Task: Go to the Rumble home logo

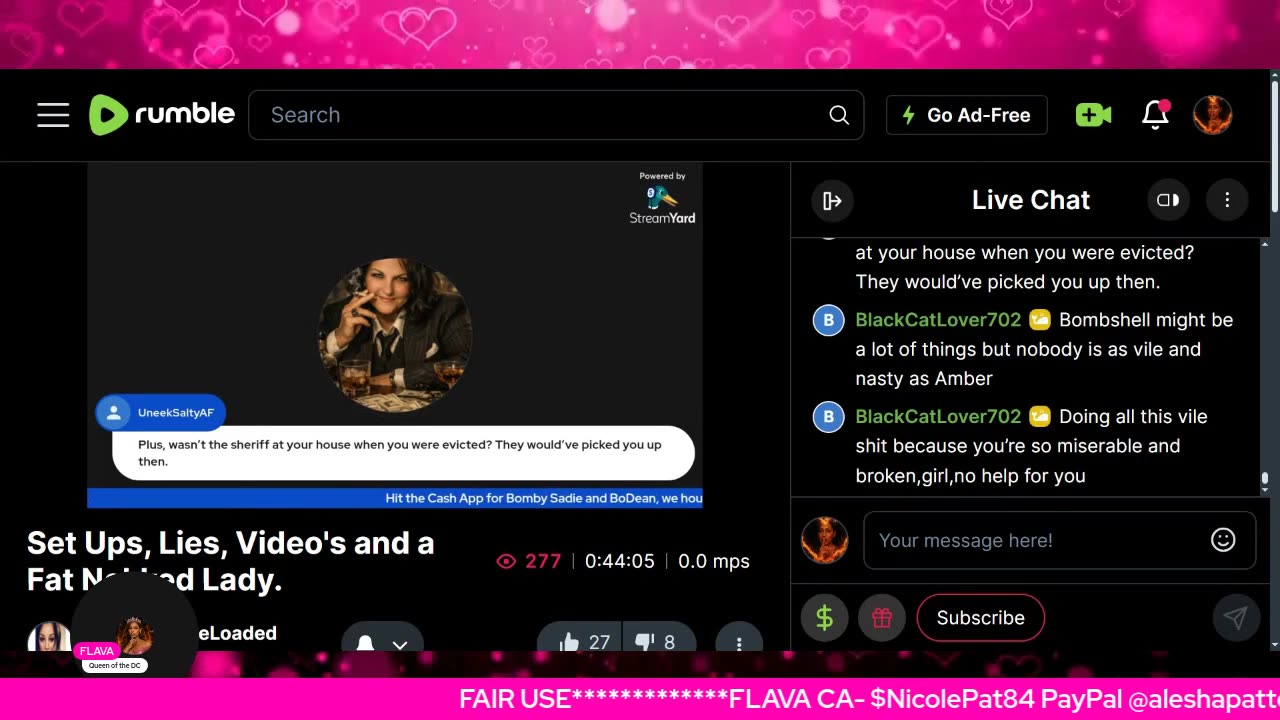Action: (x=162, y=115)
